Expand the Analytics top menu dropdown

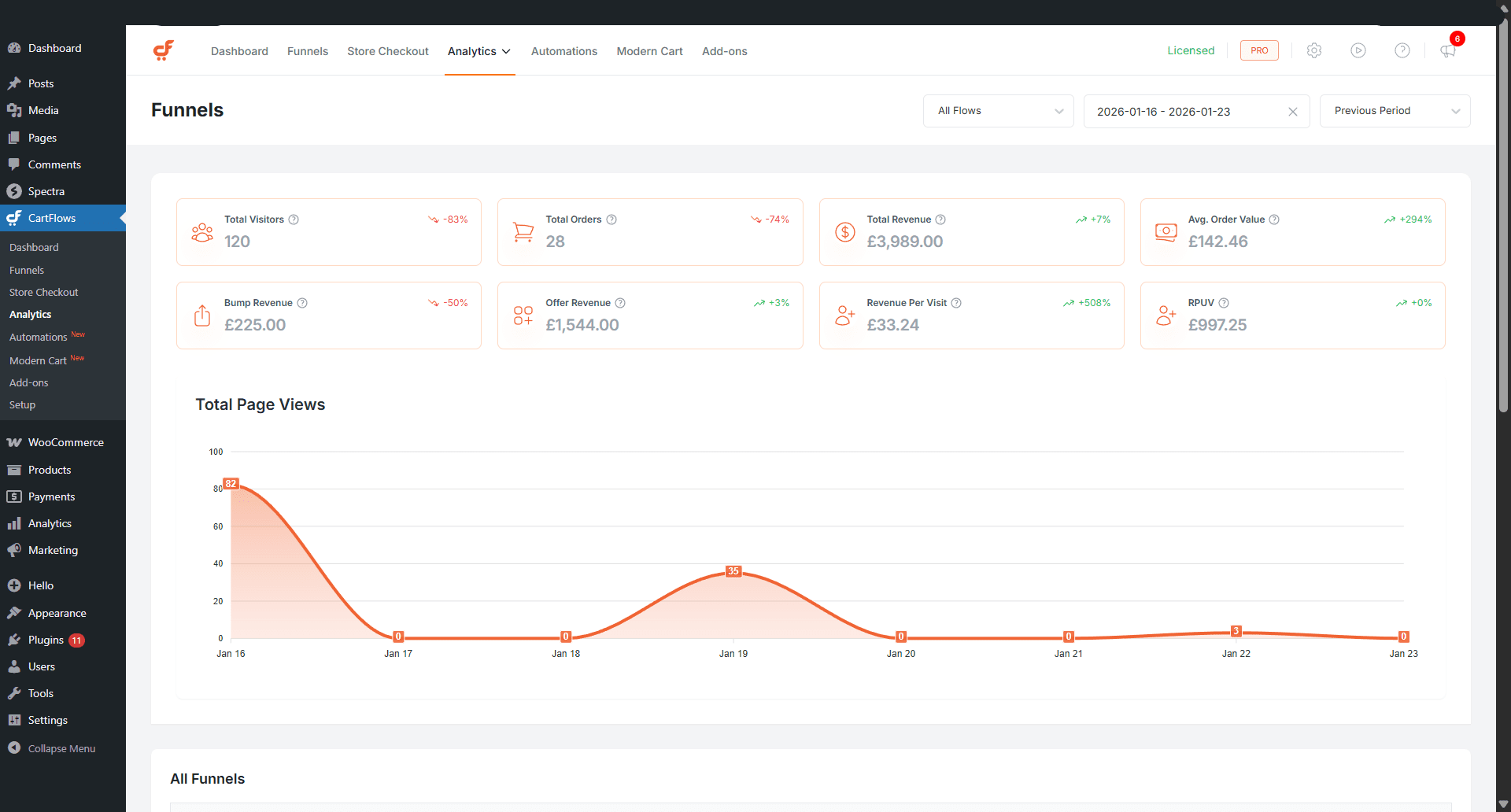[x=479, y=51]
